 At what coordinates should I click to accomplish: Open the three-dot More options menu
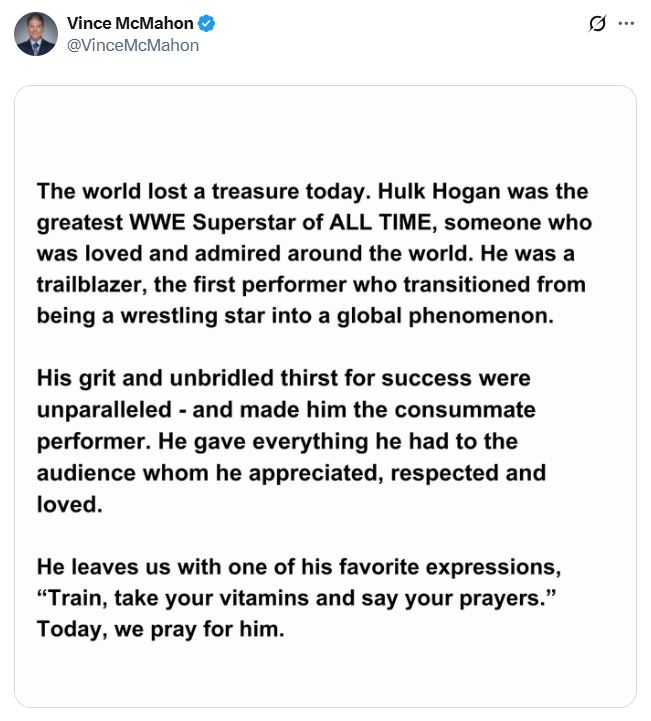tap(627, 23)
